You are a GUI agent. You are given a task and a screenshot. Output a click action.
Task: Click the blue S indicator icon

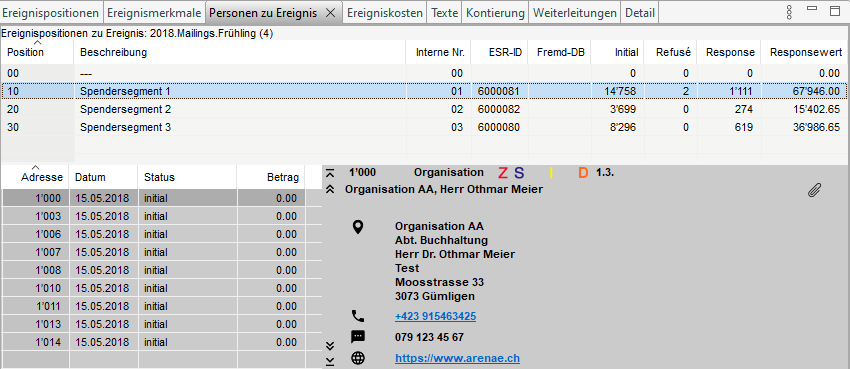[519, 173]
